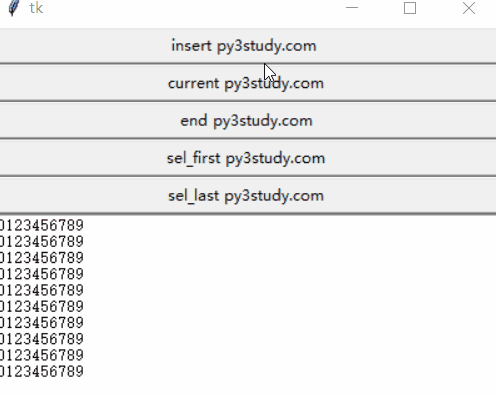Place cursor in first 0123456789 line
Viewport: 496px width, 395px height.
(x=42, y=225)
